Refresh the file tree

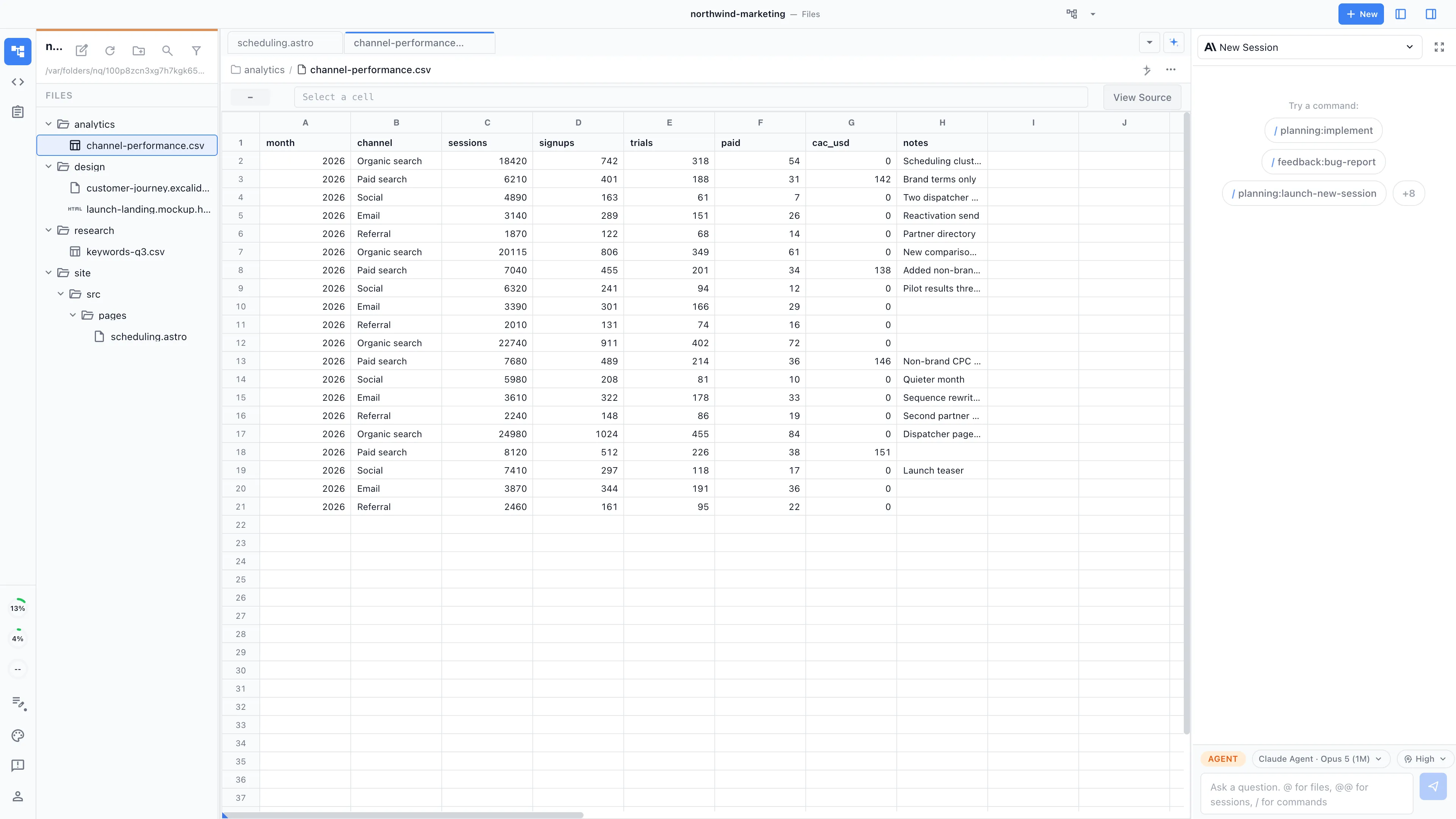pos(110,50)
